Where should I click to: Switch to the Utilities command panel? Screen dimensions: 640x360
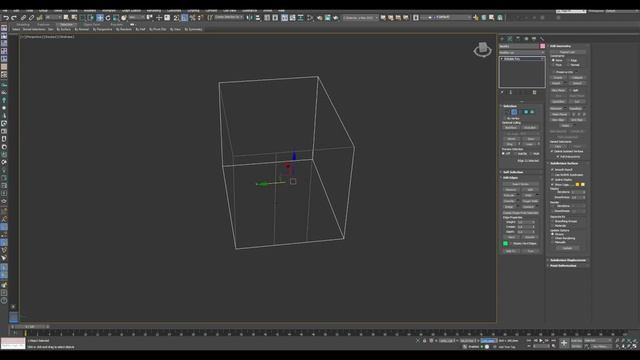[542, 38]
